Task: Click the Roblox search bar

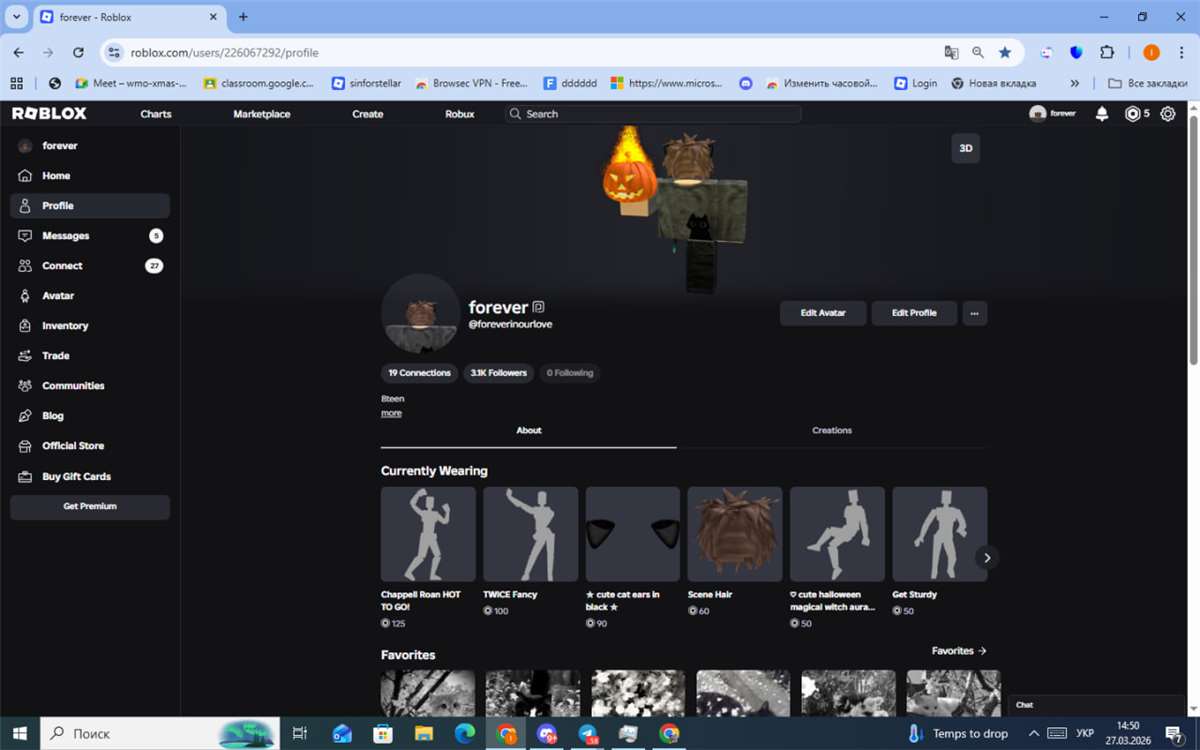Action: click(650, 114)
